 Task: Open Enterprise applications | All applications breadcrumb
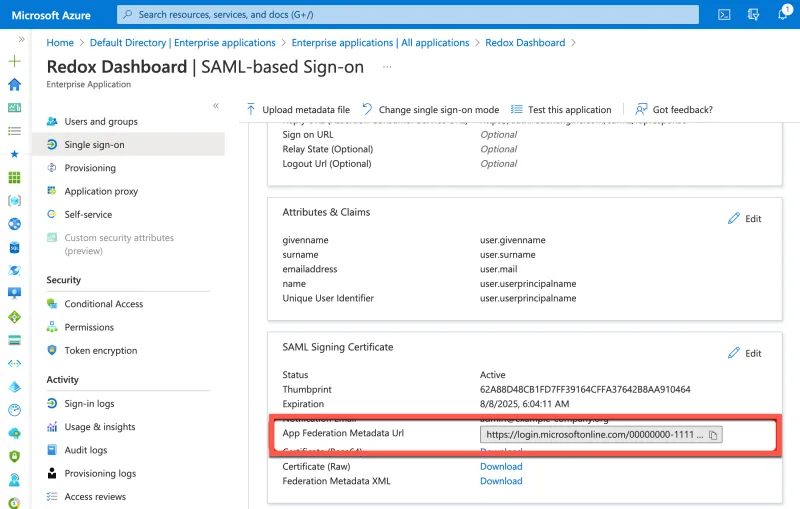tap(380, 43)
